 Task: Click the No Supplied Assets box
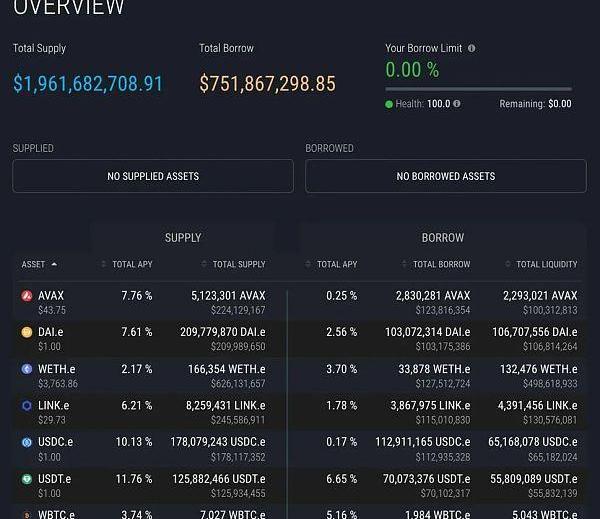click(153, 176)
